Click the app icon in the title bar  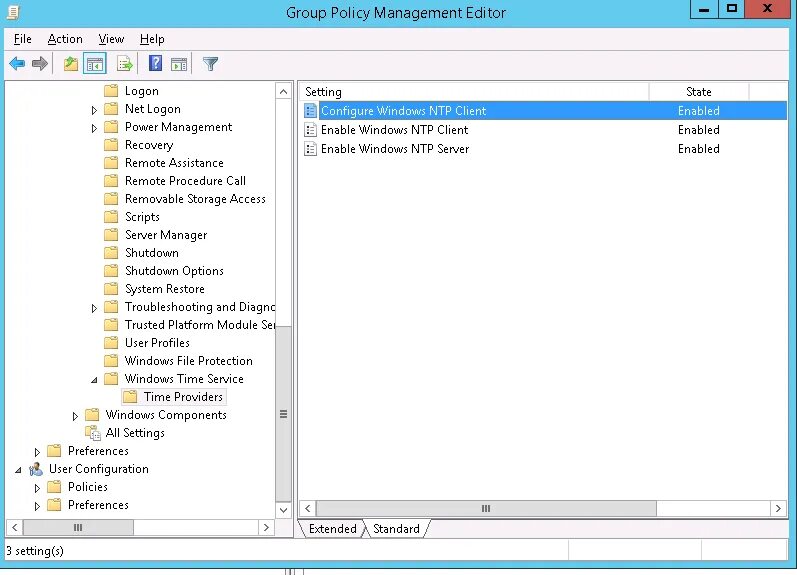click(x=13, y=12)
